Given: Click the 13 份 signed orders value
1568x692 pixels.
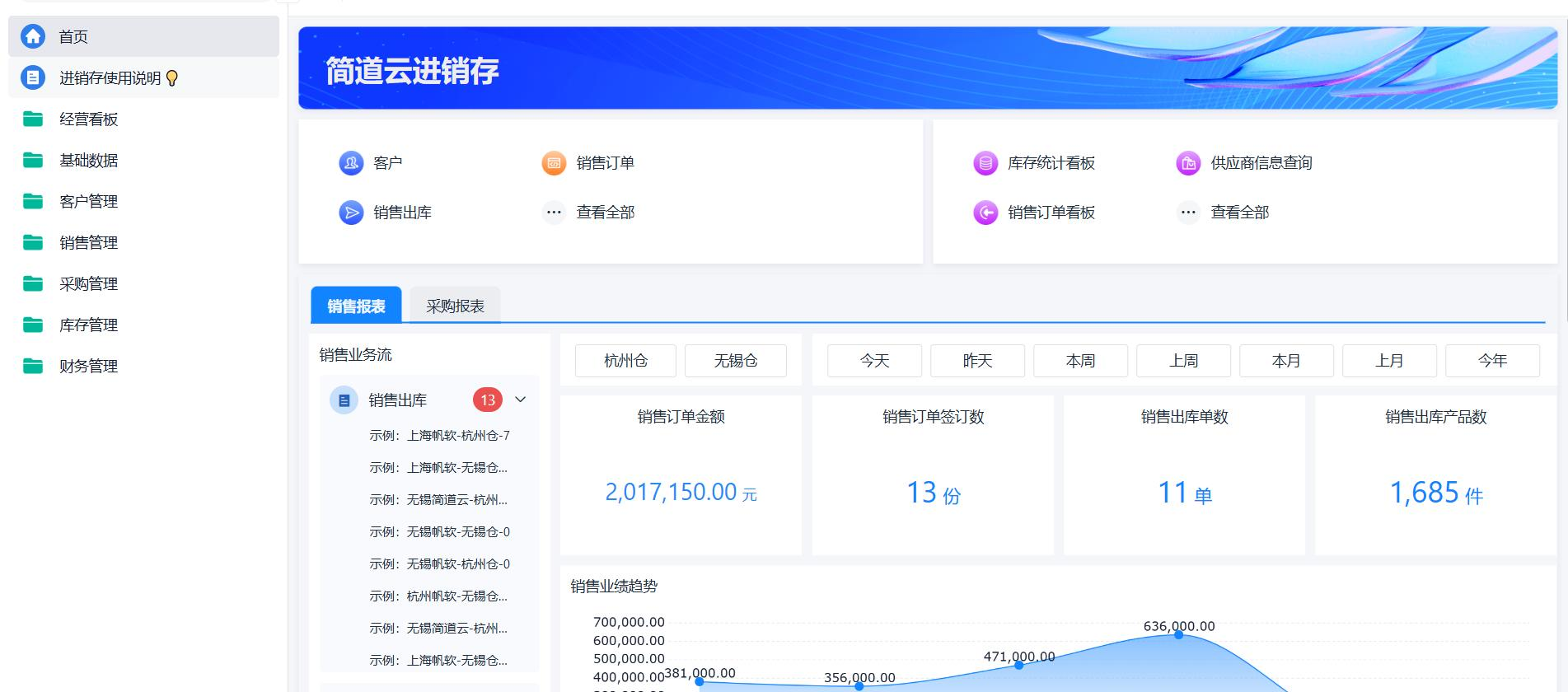Looking at the screenshot, I should pos(933,493).
